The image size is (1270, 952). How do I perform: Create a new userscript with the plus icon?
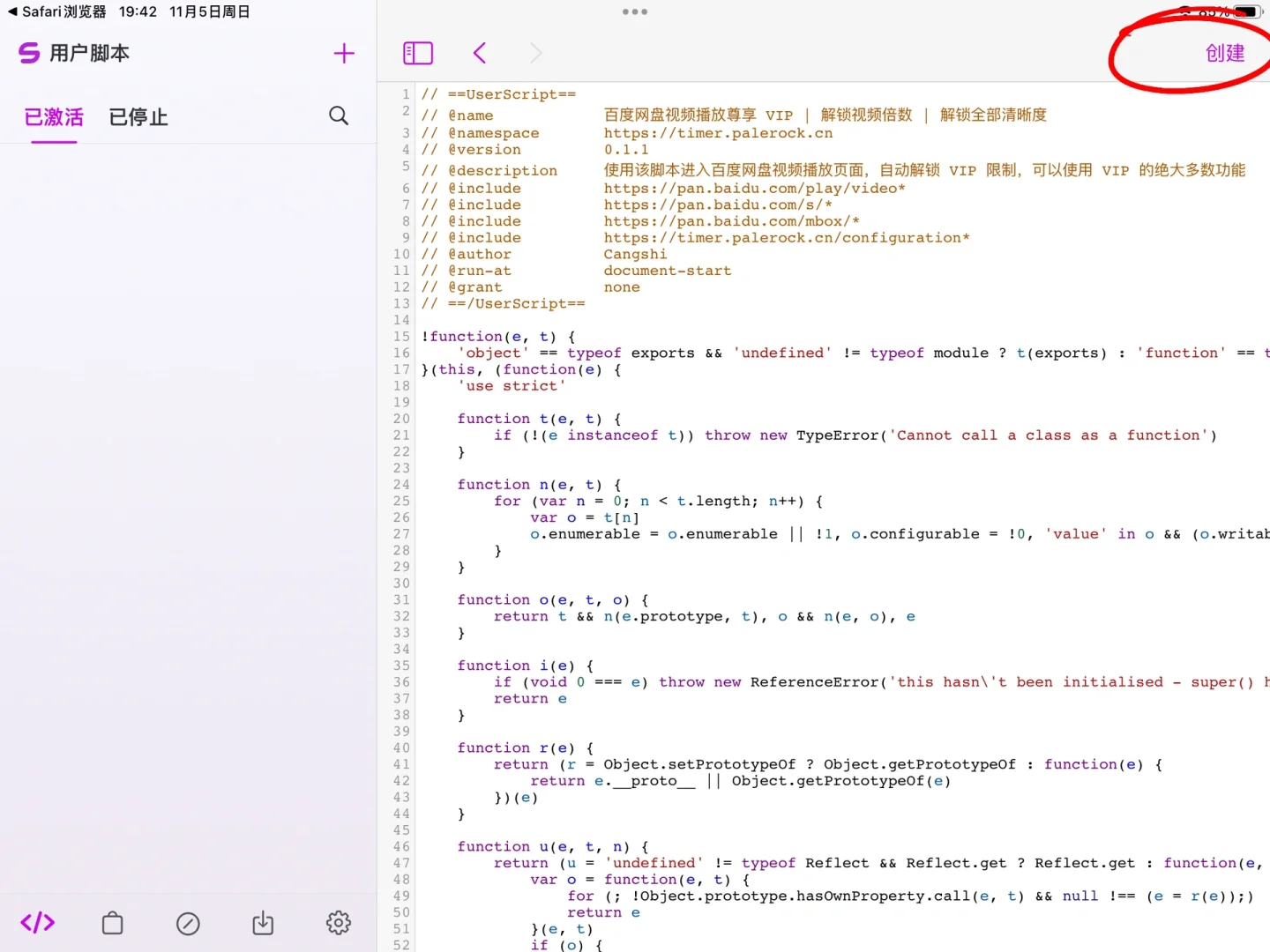click(x=344, y=53)
